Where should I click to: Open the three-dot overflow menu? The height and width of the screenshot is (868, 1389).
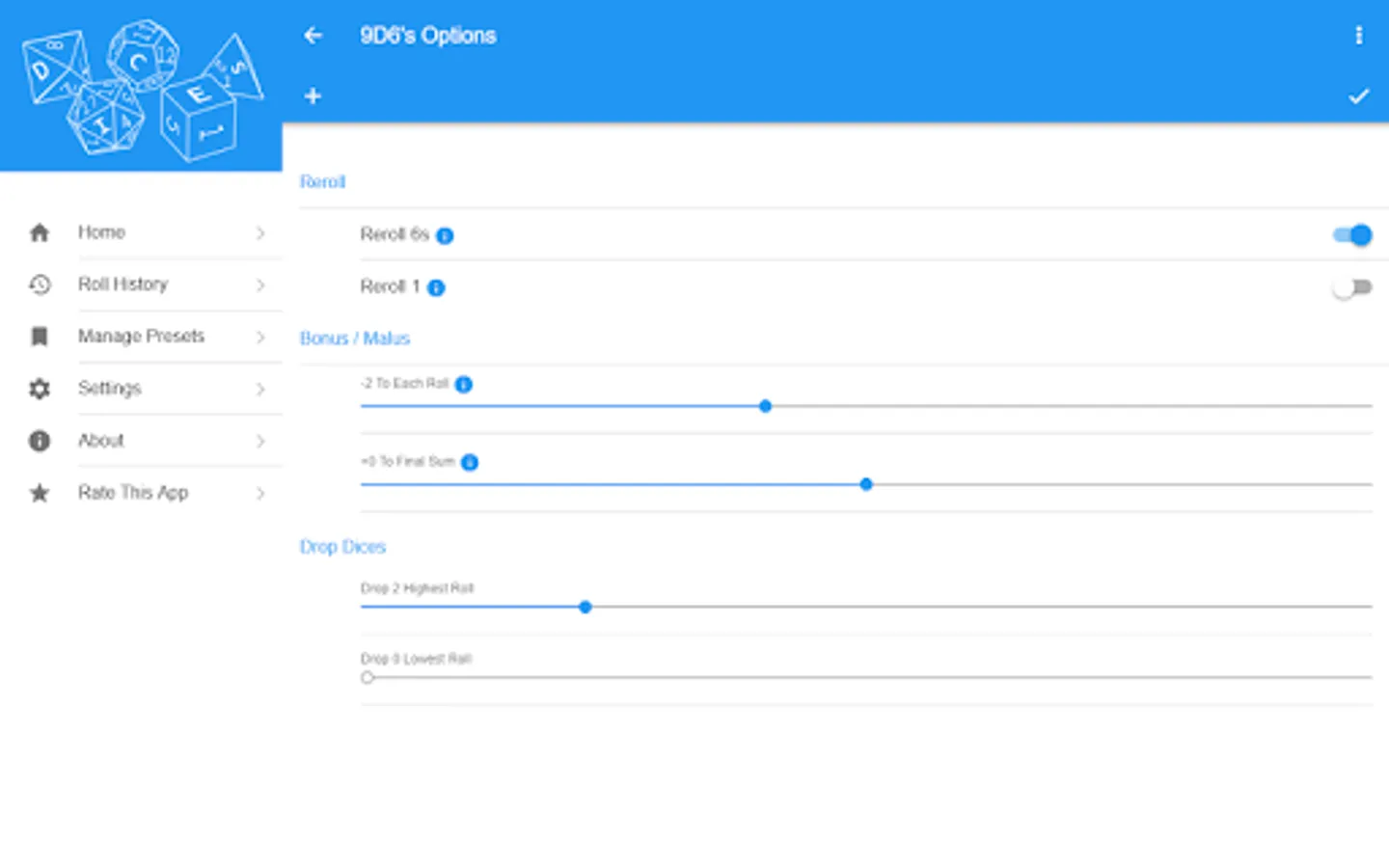[1358, 36]
